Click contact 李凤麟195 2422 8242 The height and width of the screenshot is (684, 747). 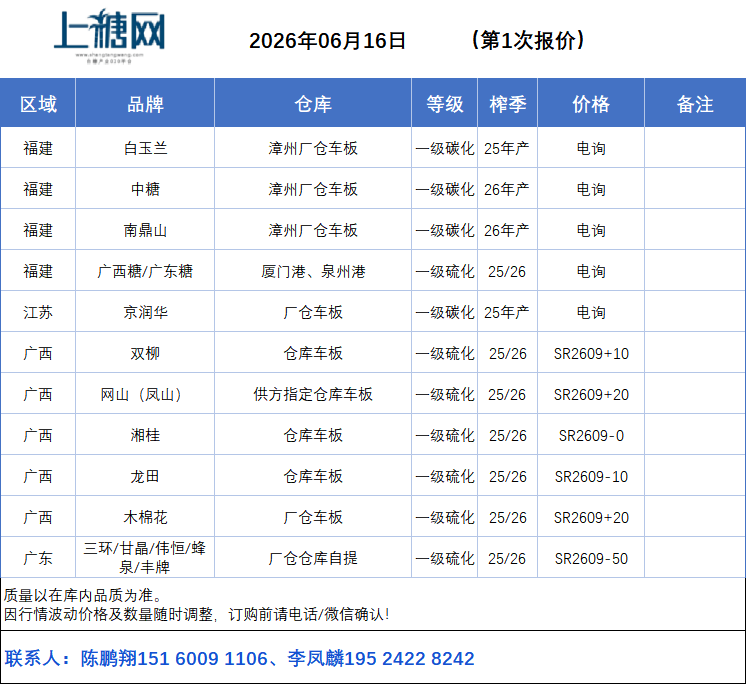[381, 658]
